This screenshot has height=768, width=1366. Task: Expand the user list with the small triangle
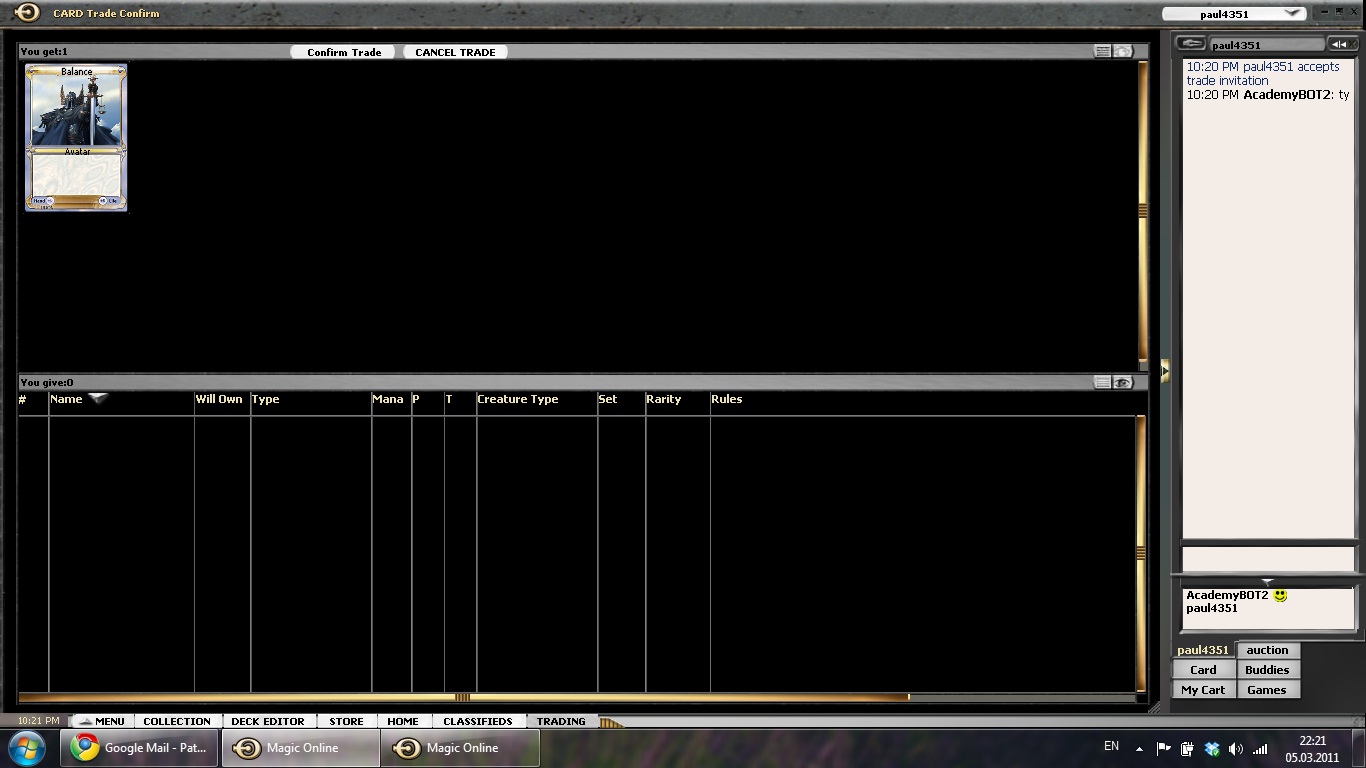coord(1267,581)
